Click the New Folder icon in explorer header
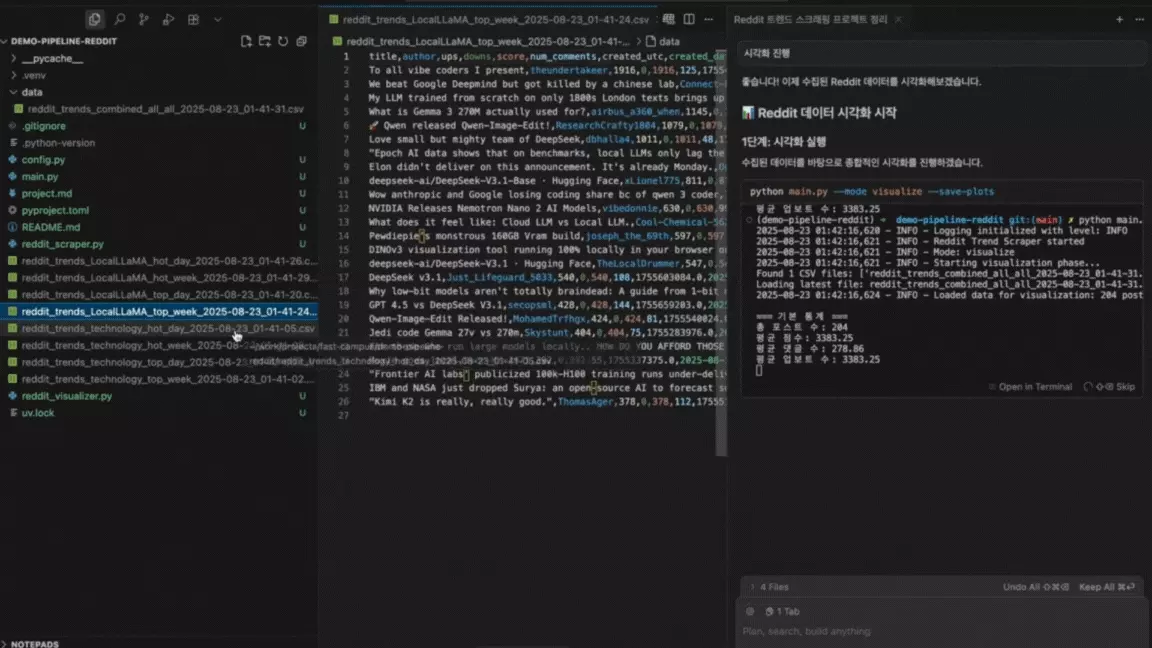 pos(264,41)
